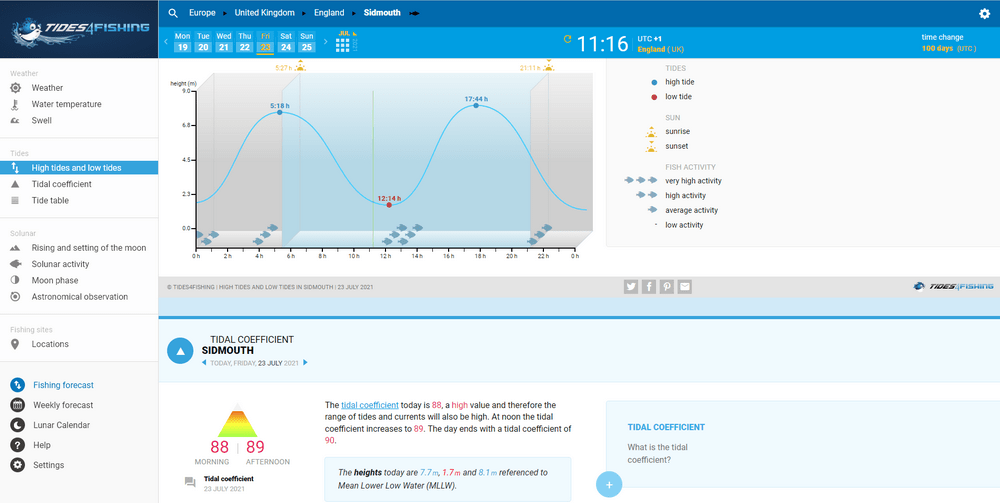The width and height of the screenshot is (1000, 503).
Task: Open United Kingdom breadcrumb link
Action: [264, 13]
